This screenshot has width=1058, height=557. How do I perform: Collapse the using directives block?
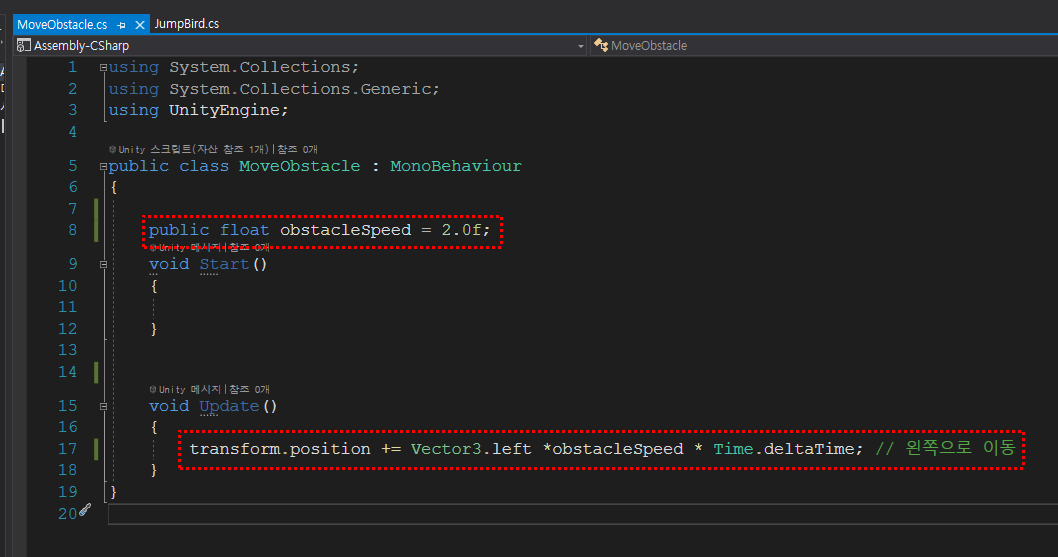pyautogui.click(x=103, y=68)
